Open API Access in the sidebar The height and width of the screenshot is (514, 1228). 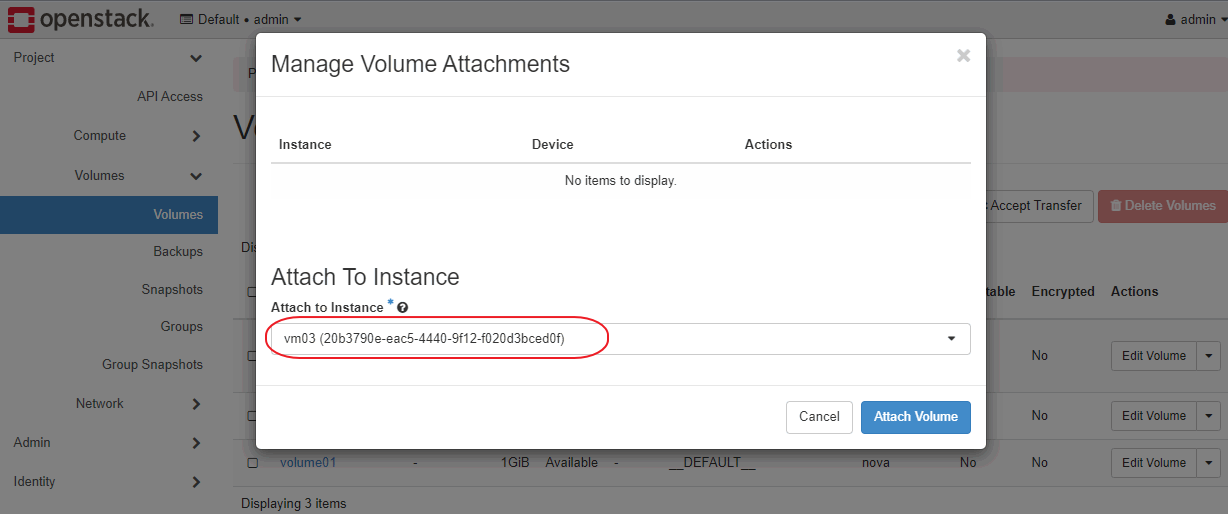(x=170, y=97)
